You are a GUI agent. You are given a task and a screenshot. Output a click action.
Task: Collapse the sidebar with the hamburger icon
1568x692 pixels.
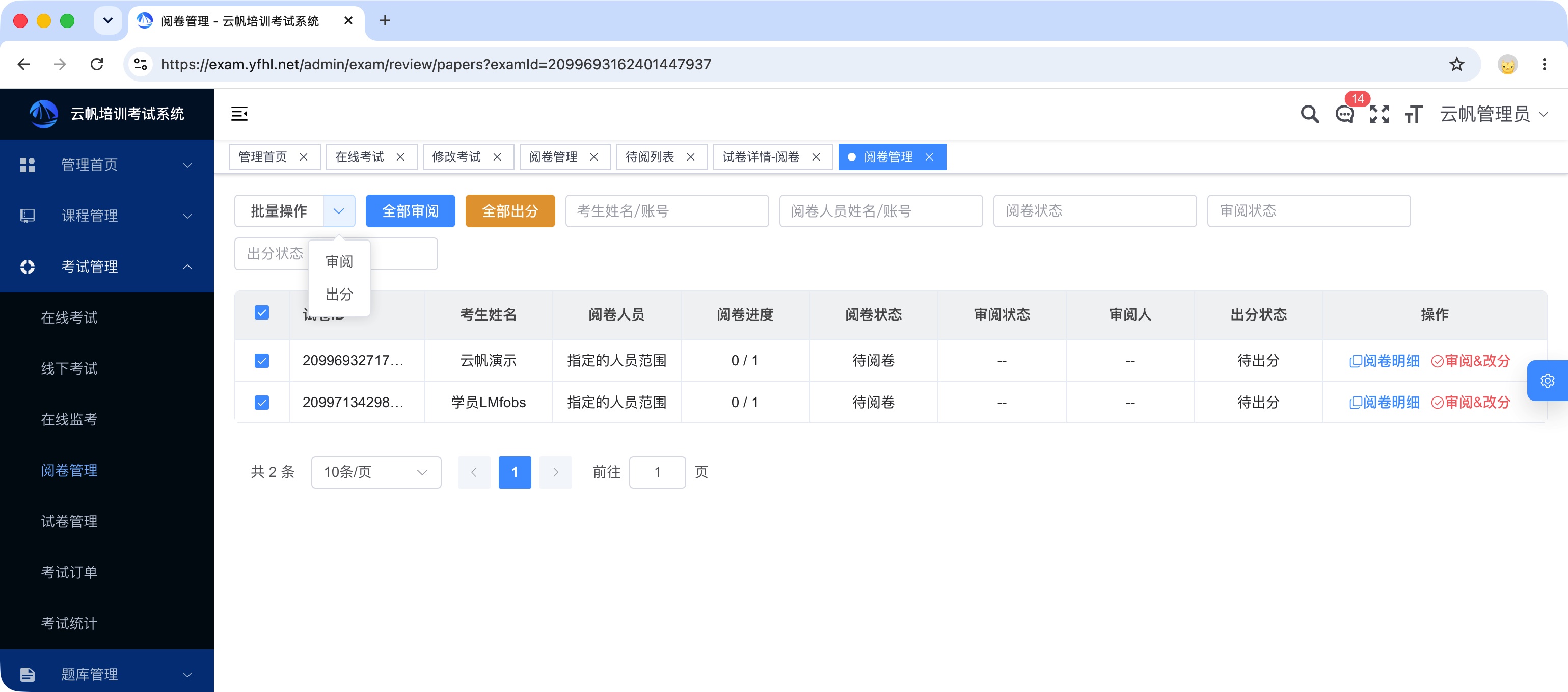239,114
